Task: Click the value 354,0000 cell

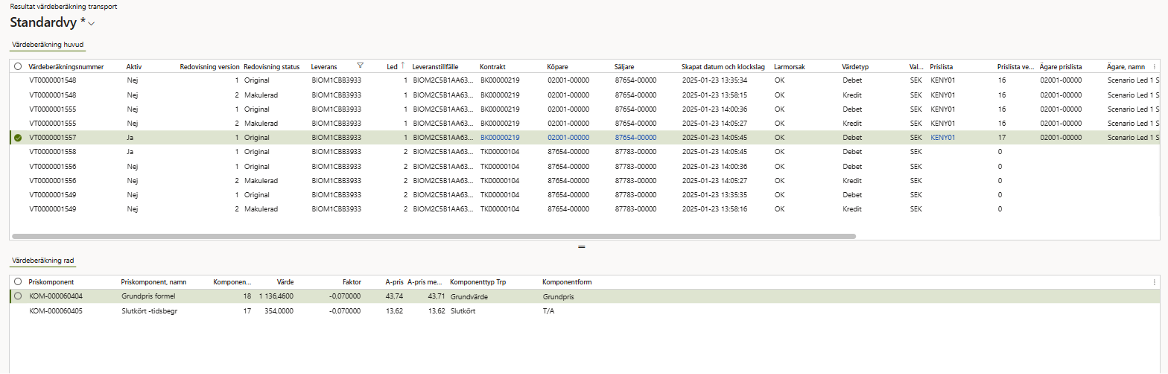Action: [279, 311]
